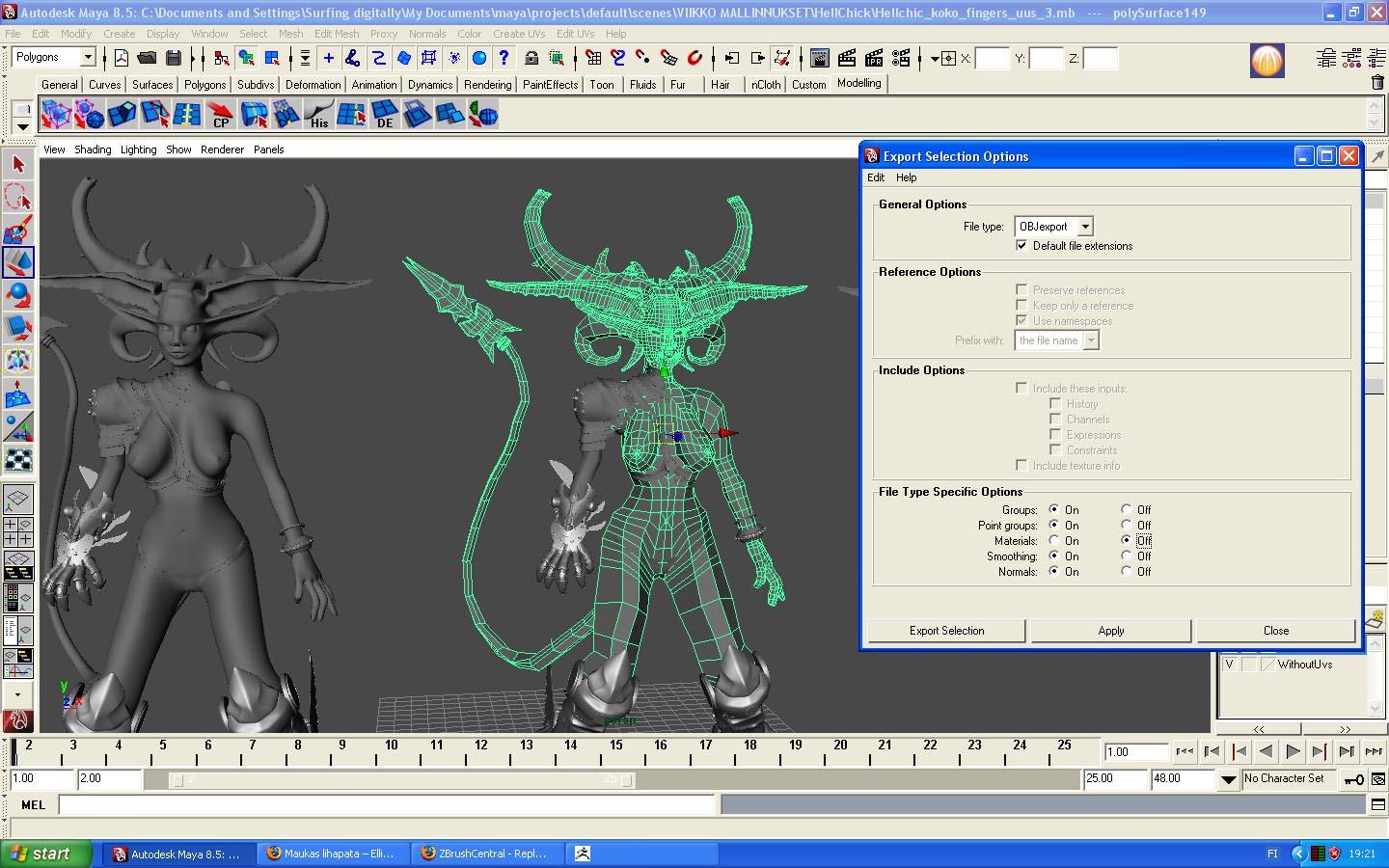The height and width of the screenshot is (868, 1389).
Task: Click the Save scene floppy disk icon
Action: click(174, 59)
